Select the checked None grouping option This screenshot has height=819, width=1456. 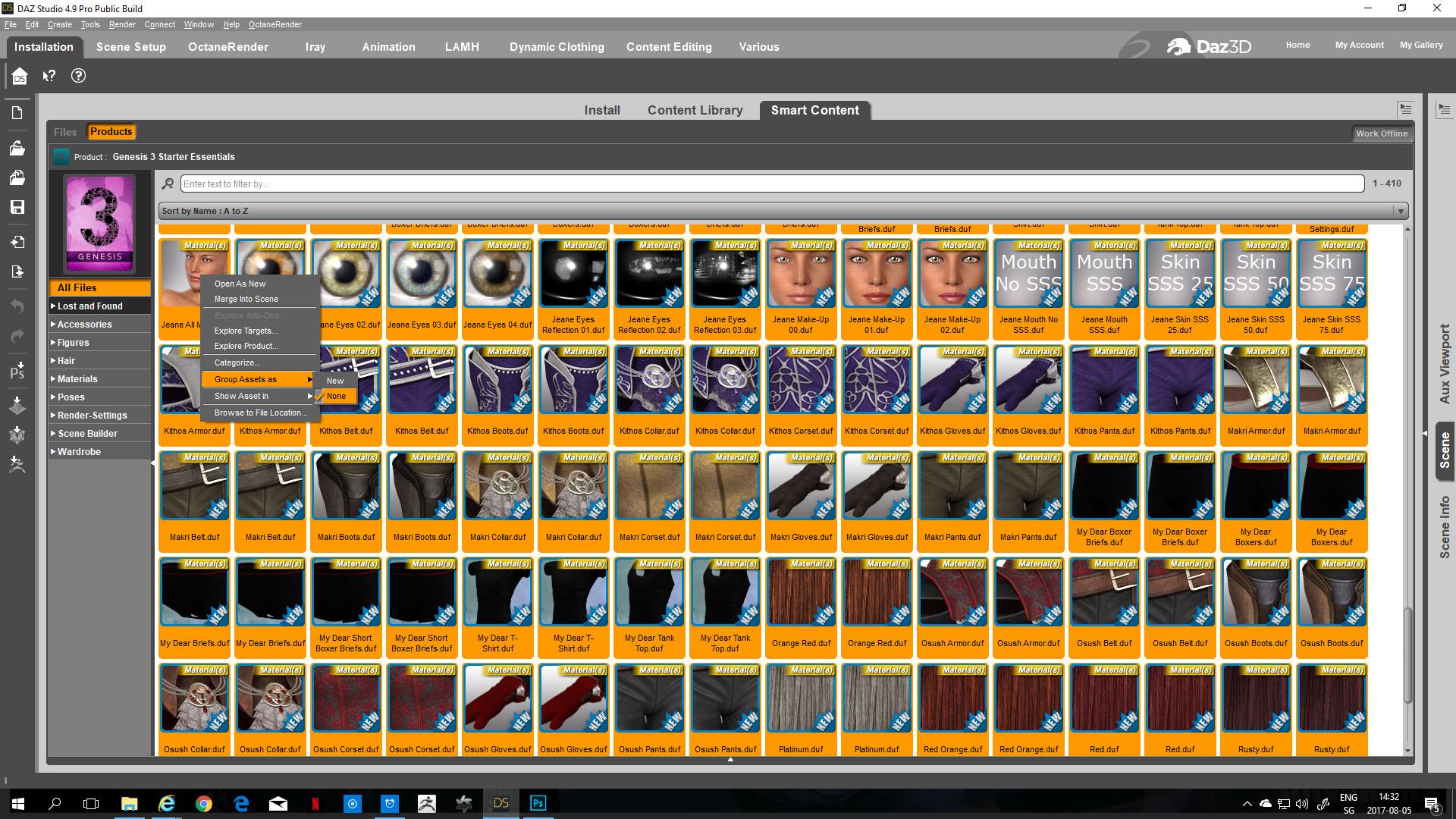click(x=336, y=396)
